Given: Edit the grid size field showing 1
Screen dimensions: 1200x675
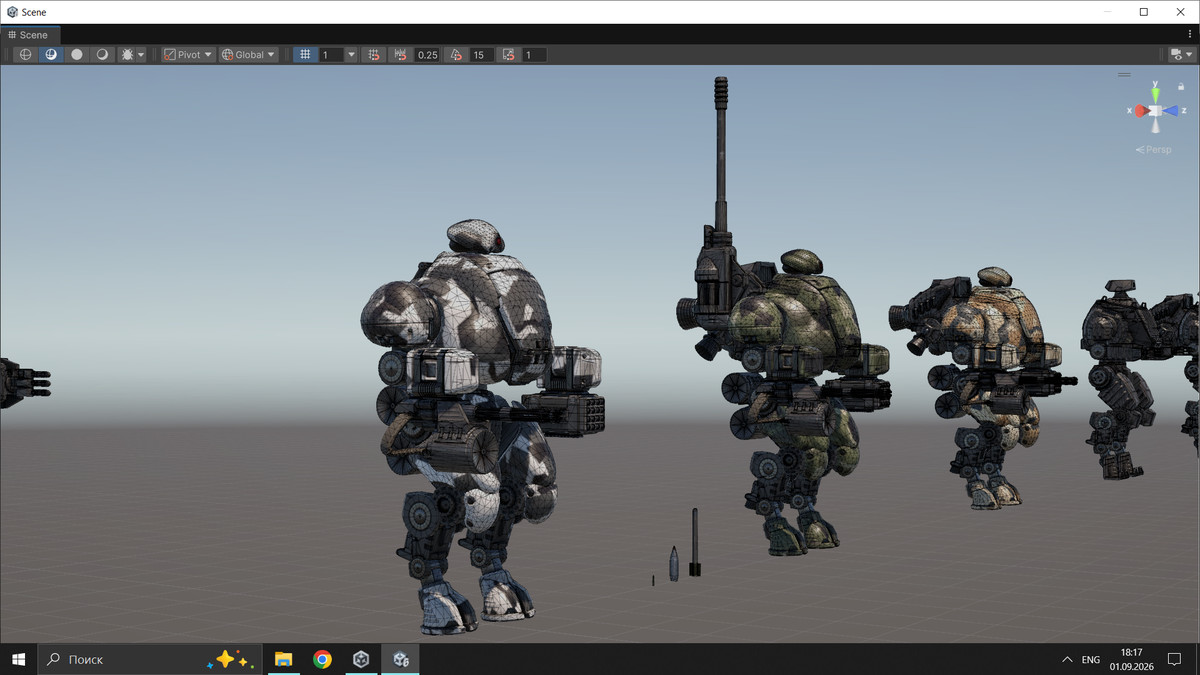Looking at the screenshot, I should (331, 55).
